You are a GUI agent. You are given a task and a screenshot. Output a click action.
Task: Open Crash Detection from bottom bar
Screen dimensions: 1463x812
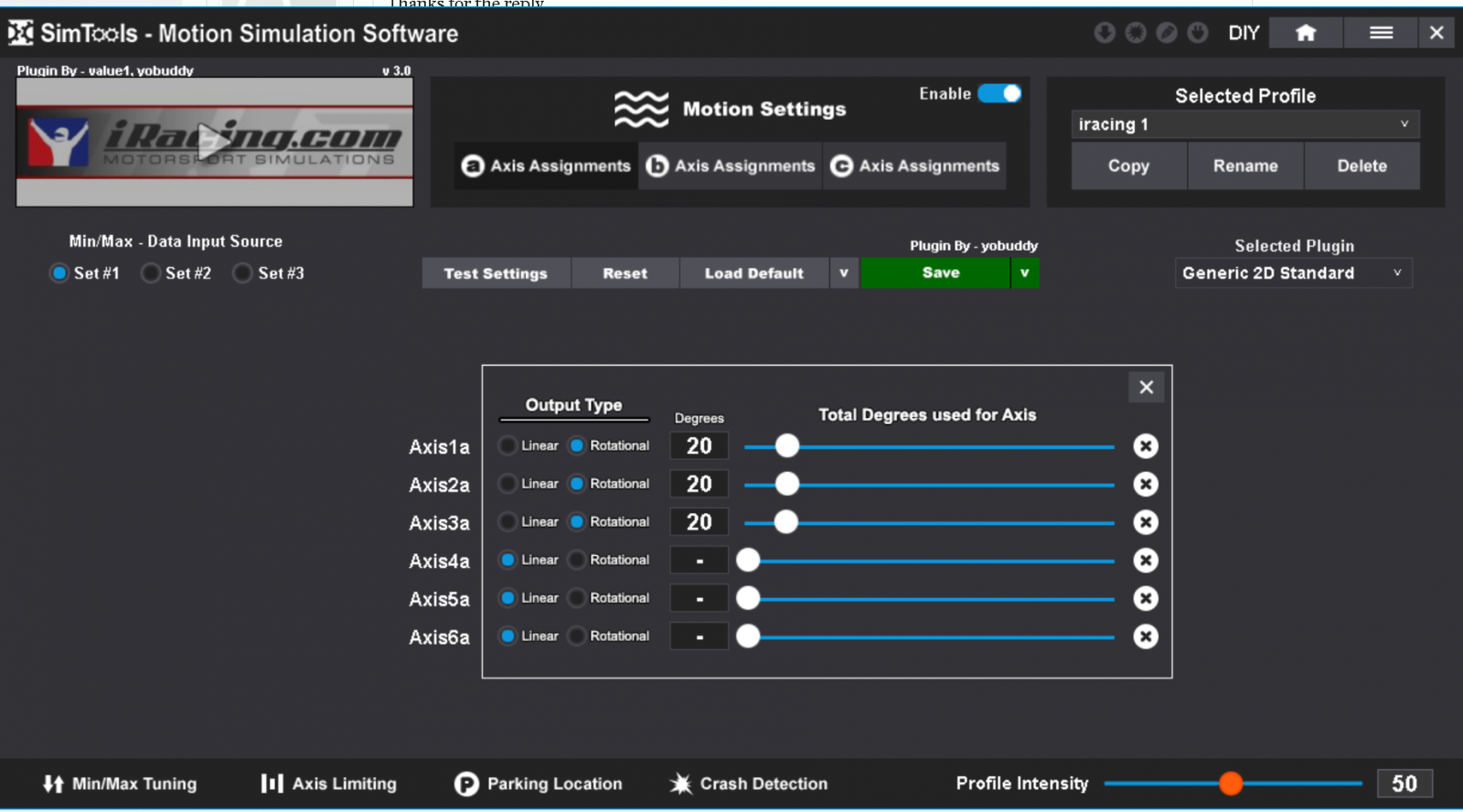coord(749,784)
